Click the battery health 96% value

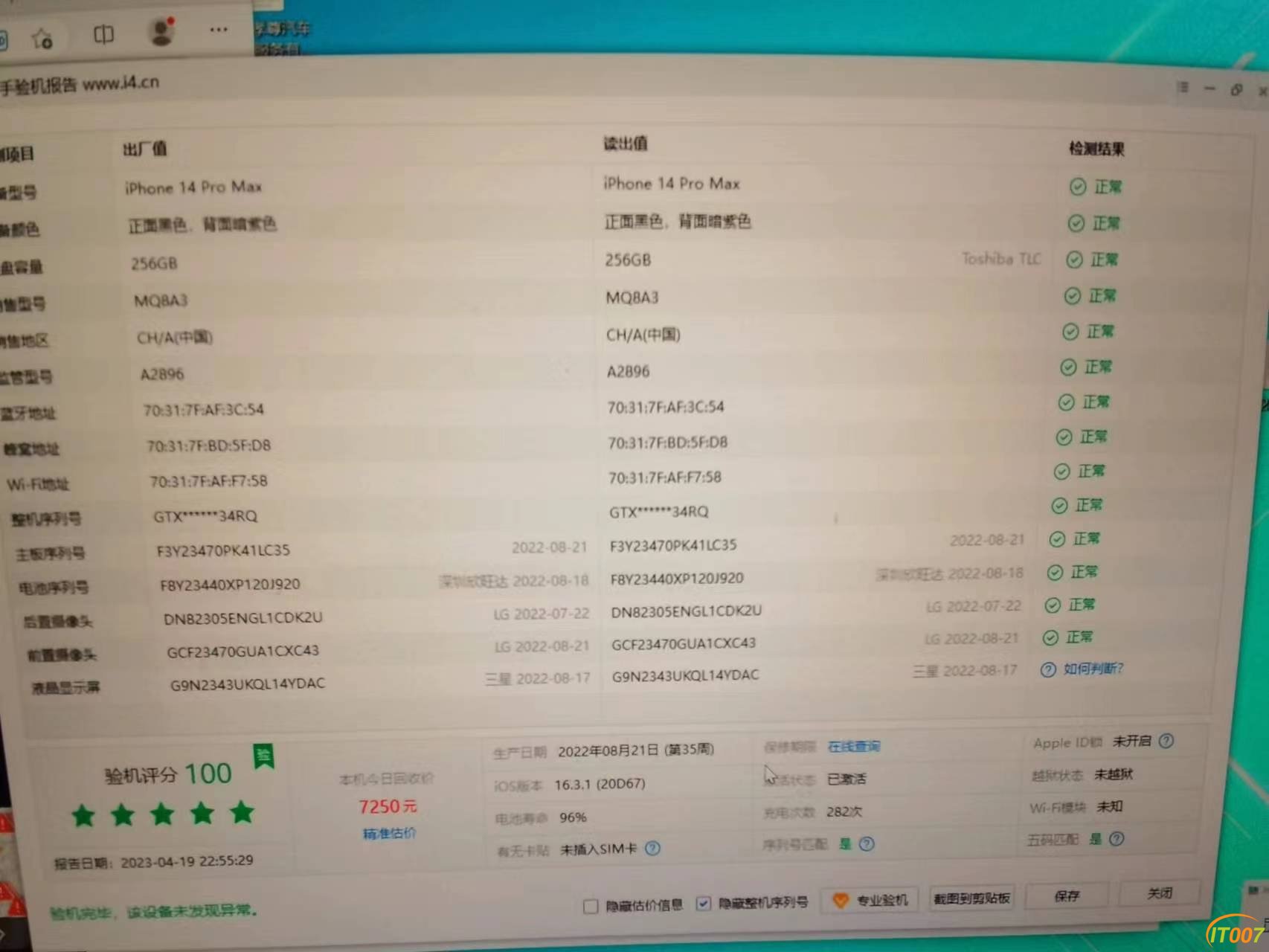coord(573,817)
